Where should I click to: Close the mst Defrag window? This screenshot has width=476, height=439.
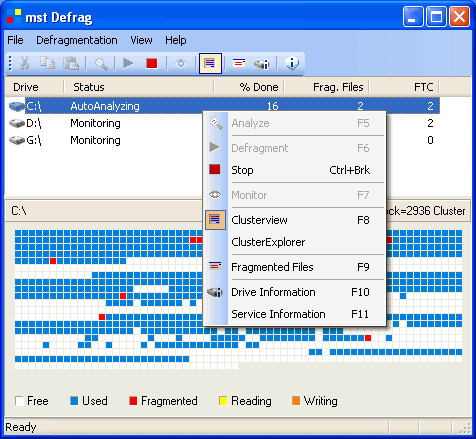tap(459, 16)
